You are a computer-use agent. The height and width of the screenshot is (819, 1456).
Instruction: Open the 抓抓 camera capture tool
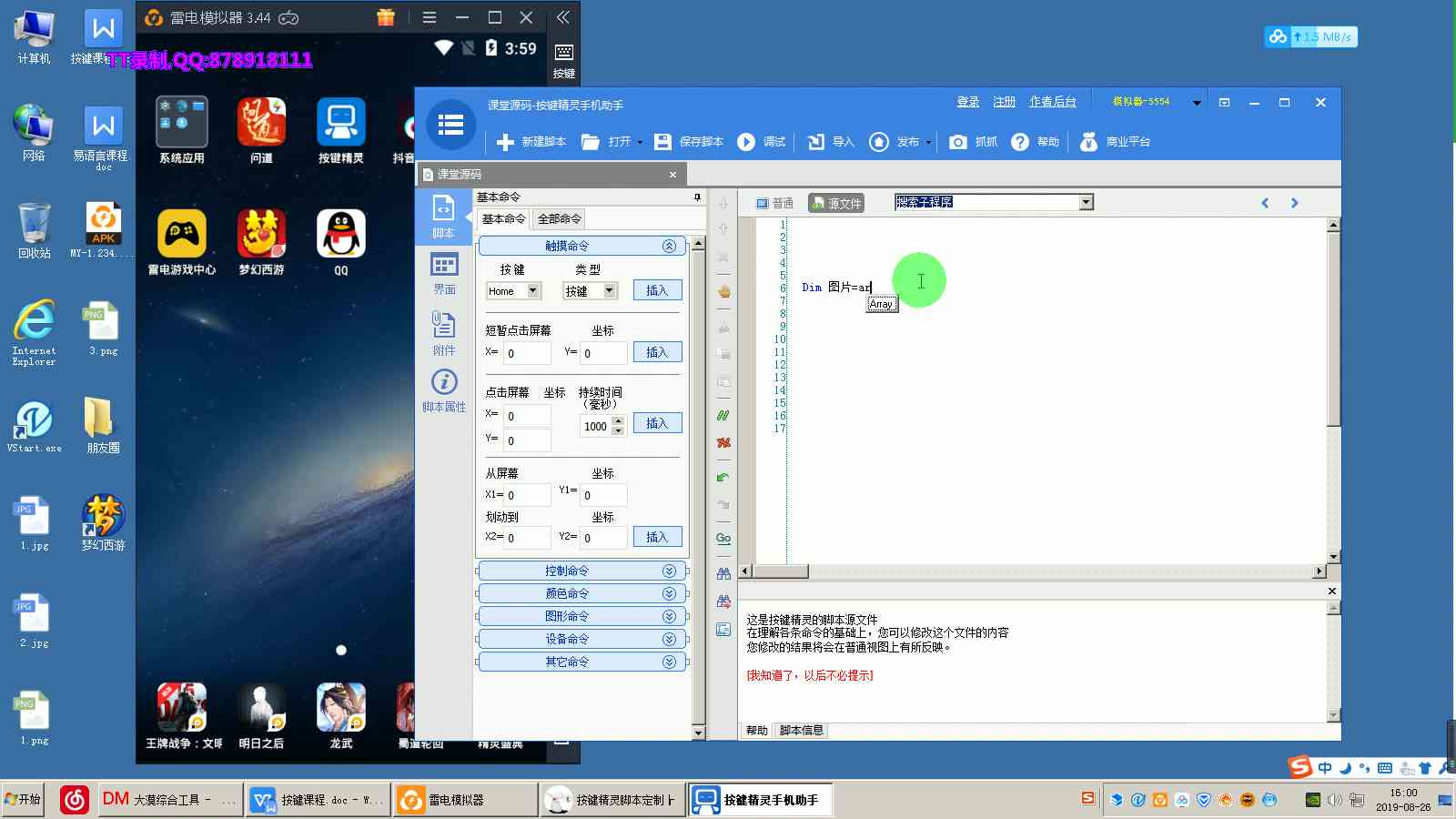(973, 142)
